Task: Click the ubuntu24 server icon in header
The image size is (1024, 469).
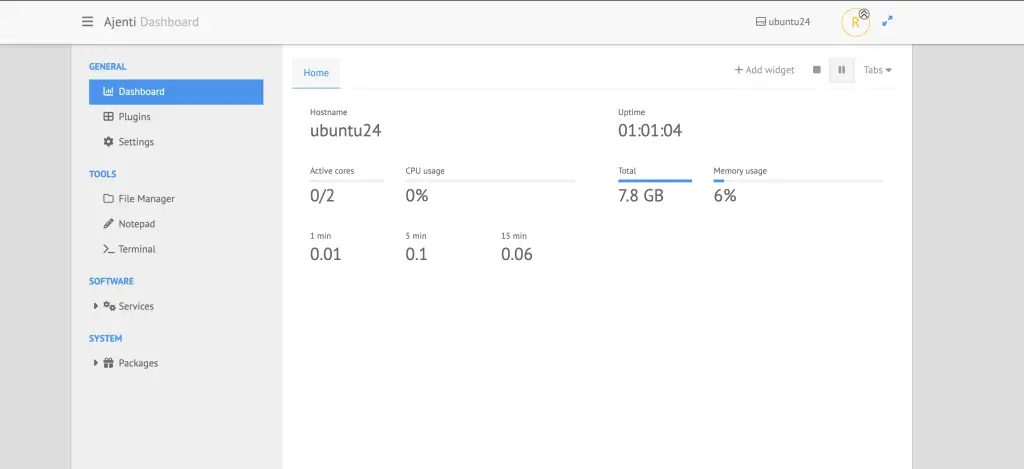Action: pos(761,22)
